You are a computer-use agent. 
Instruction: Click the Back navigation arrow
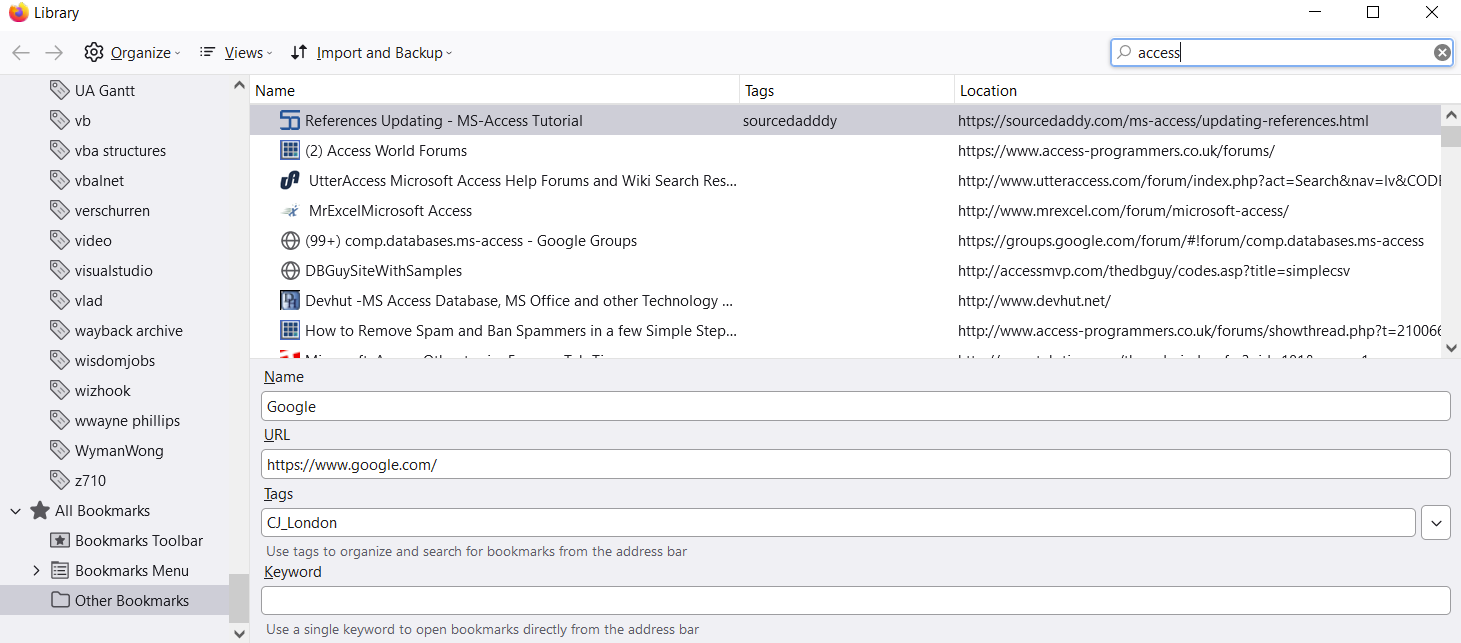[x=21, y=53]
